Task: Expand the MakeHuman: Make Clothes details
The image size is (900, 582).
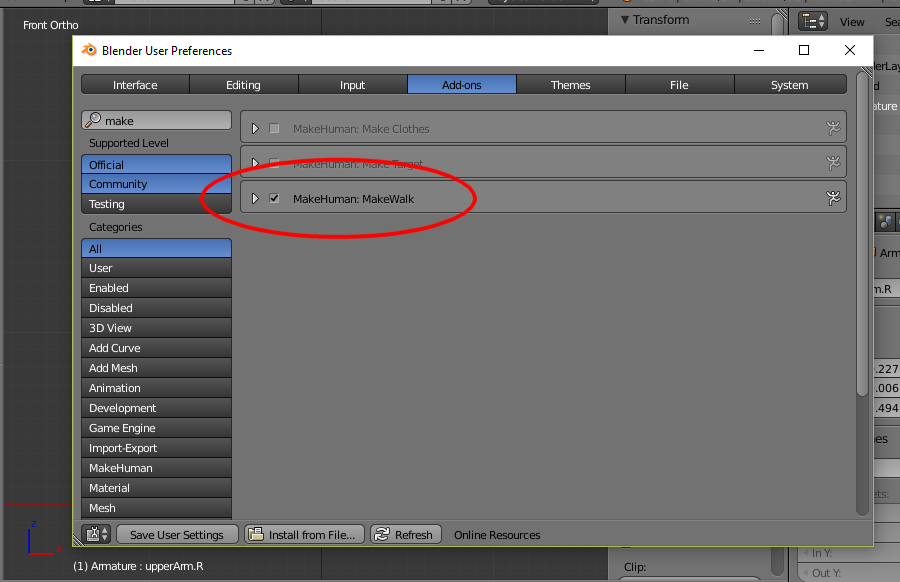Action: [x=255, y=129]
